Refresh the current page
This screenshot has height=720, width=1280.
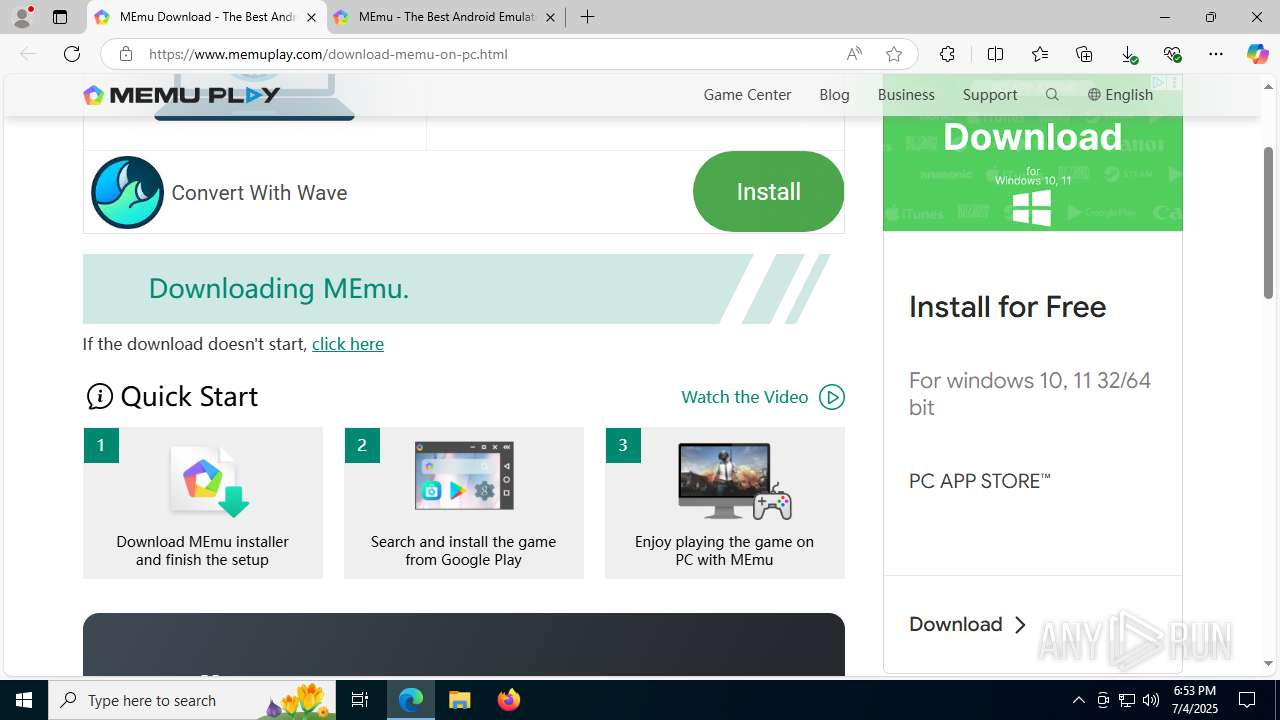(72, 54)
